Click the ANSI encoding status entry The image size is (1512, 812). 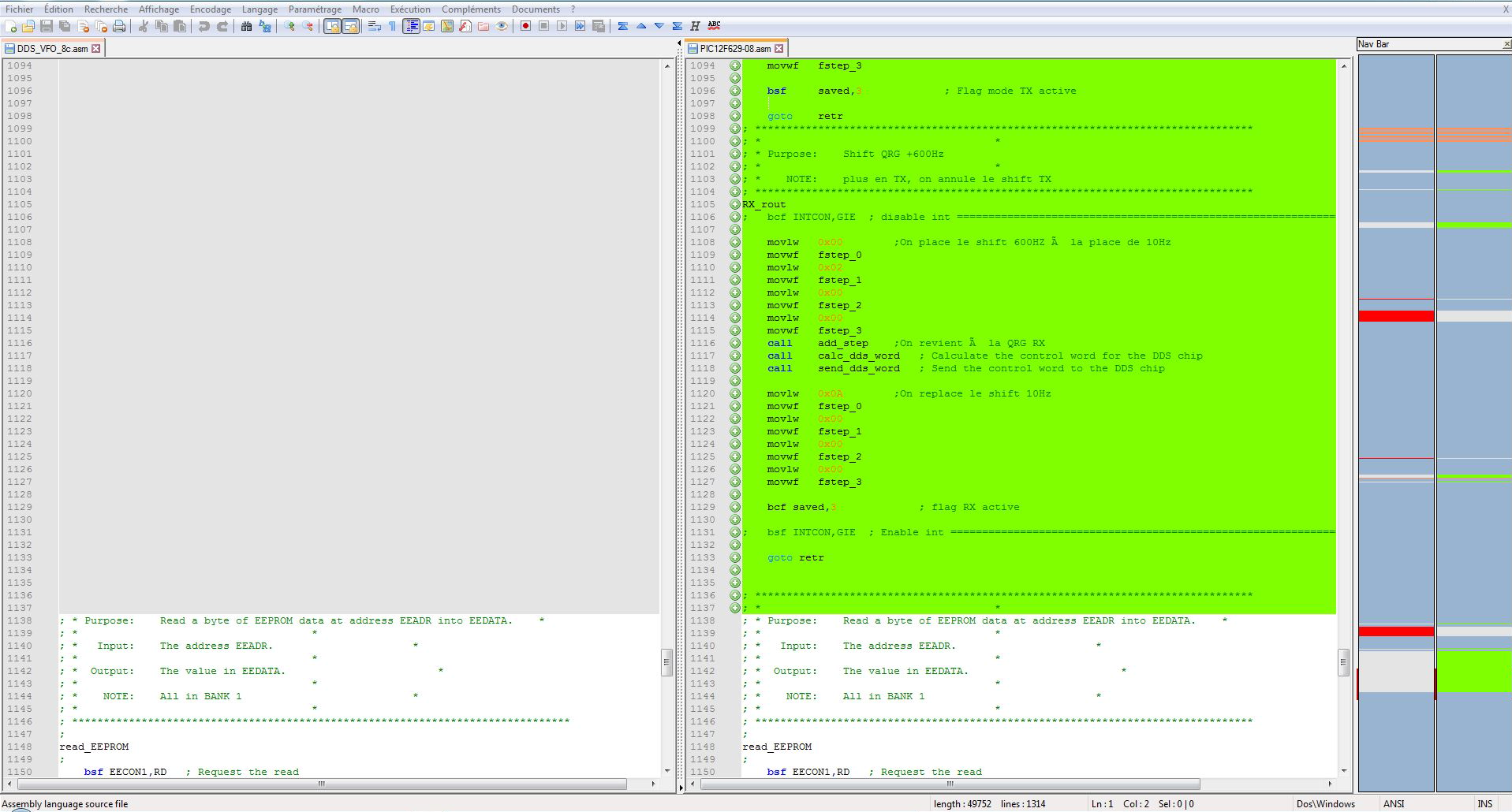pos(1394,804)
